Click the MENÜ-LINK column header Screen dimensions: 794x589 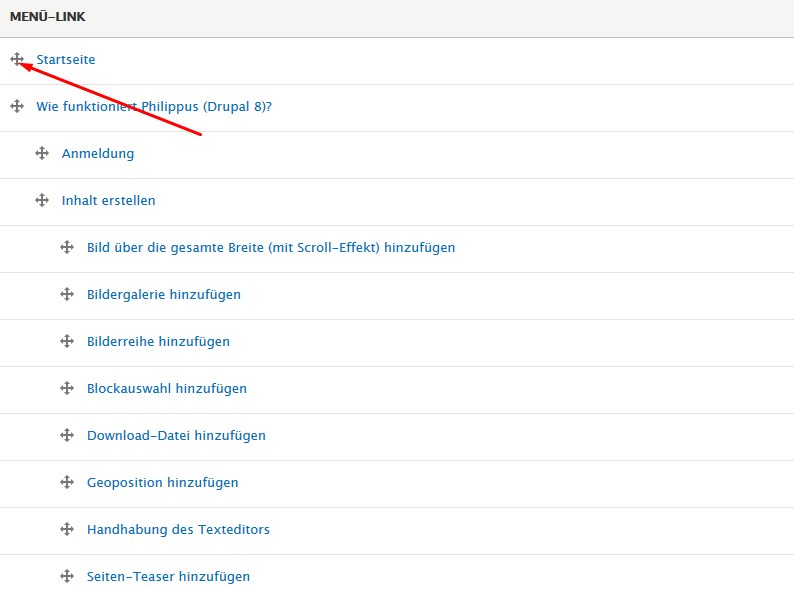tap(48, 17)
